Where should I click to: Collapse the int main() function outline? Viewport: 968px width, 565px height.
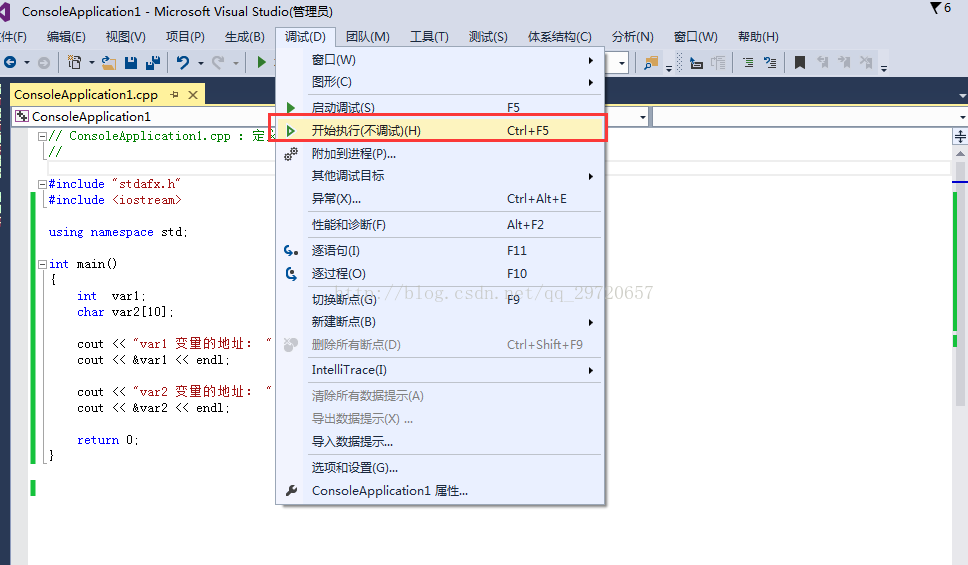tap(42, 264)
